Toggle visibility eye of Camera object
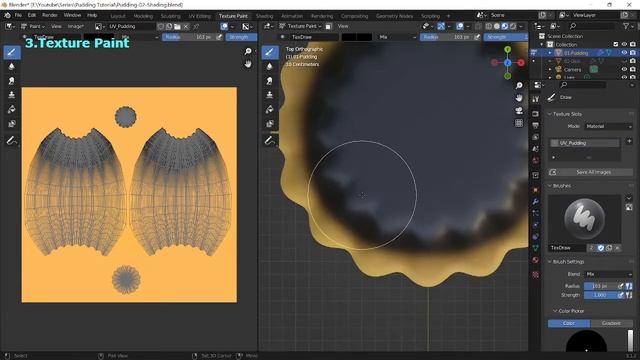Image resolution: width=640 pixels, height=360 pixels. 624,69
